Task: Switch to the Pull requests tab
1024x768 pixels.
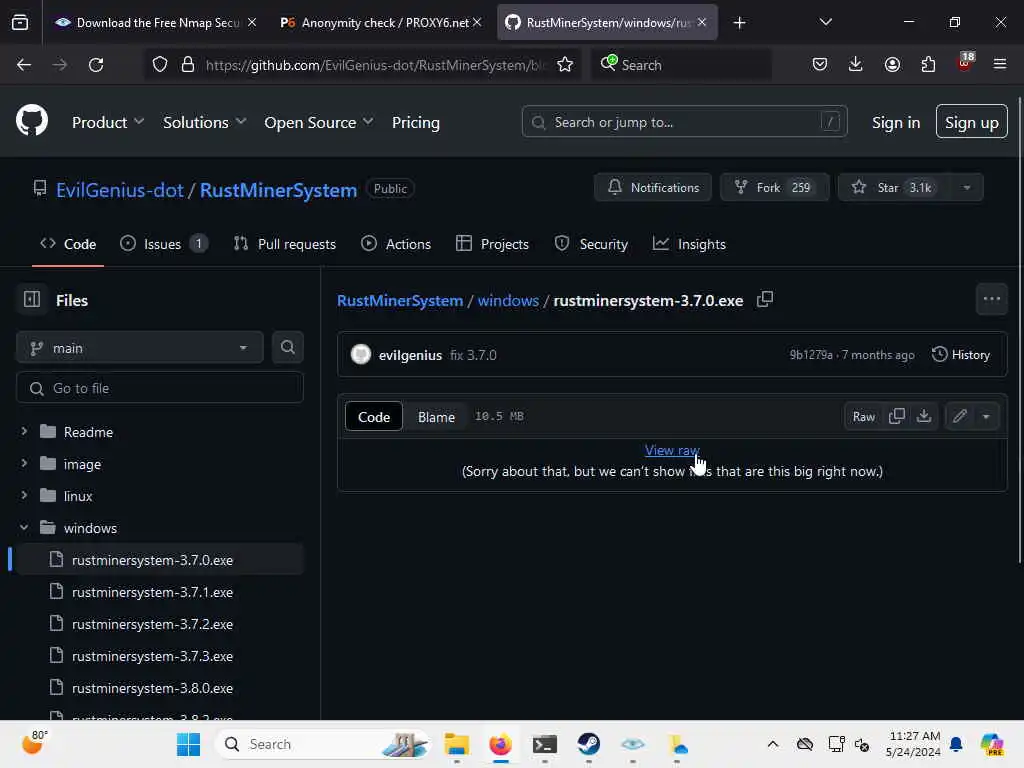Action: coord(285,244)
